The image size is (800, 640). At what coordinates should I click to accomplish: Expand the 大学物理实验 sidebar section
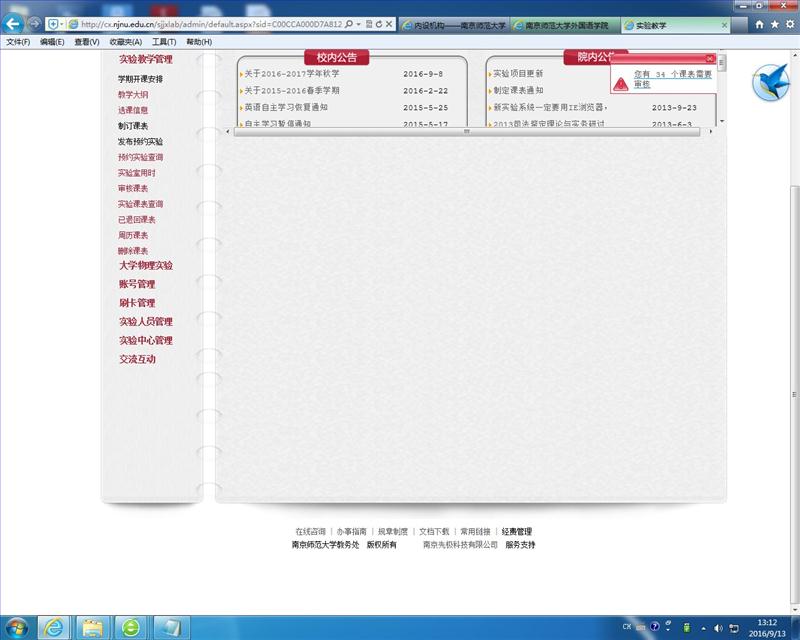[146, 266]
